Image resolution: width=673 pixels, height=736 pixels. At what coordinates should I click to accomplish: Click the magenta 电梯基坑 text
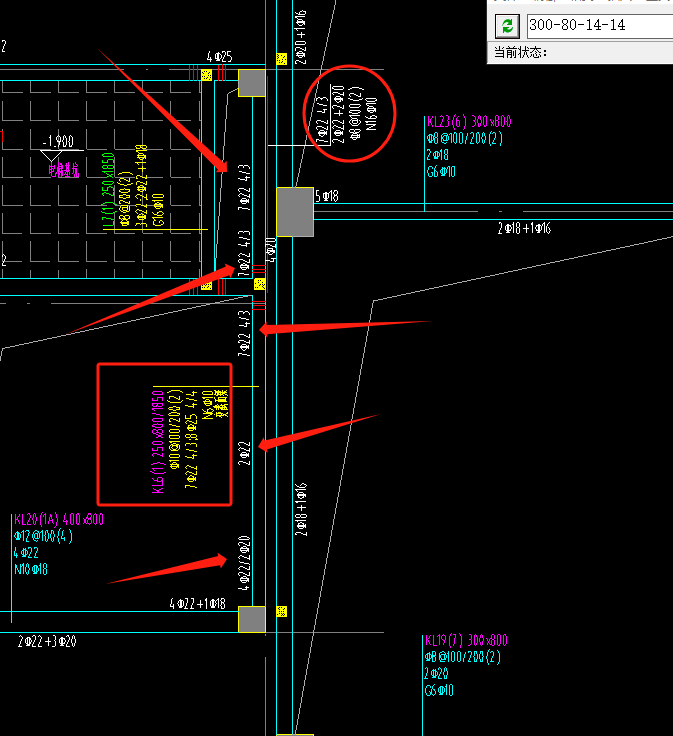[x=63, y=170]
